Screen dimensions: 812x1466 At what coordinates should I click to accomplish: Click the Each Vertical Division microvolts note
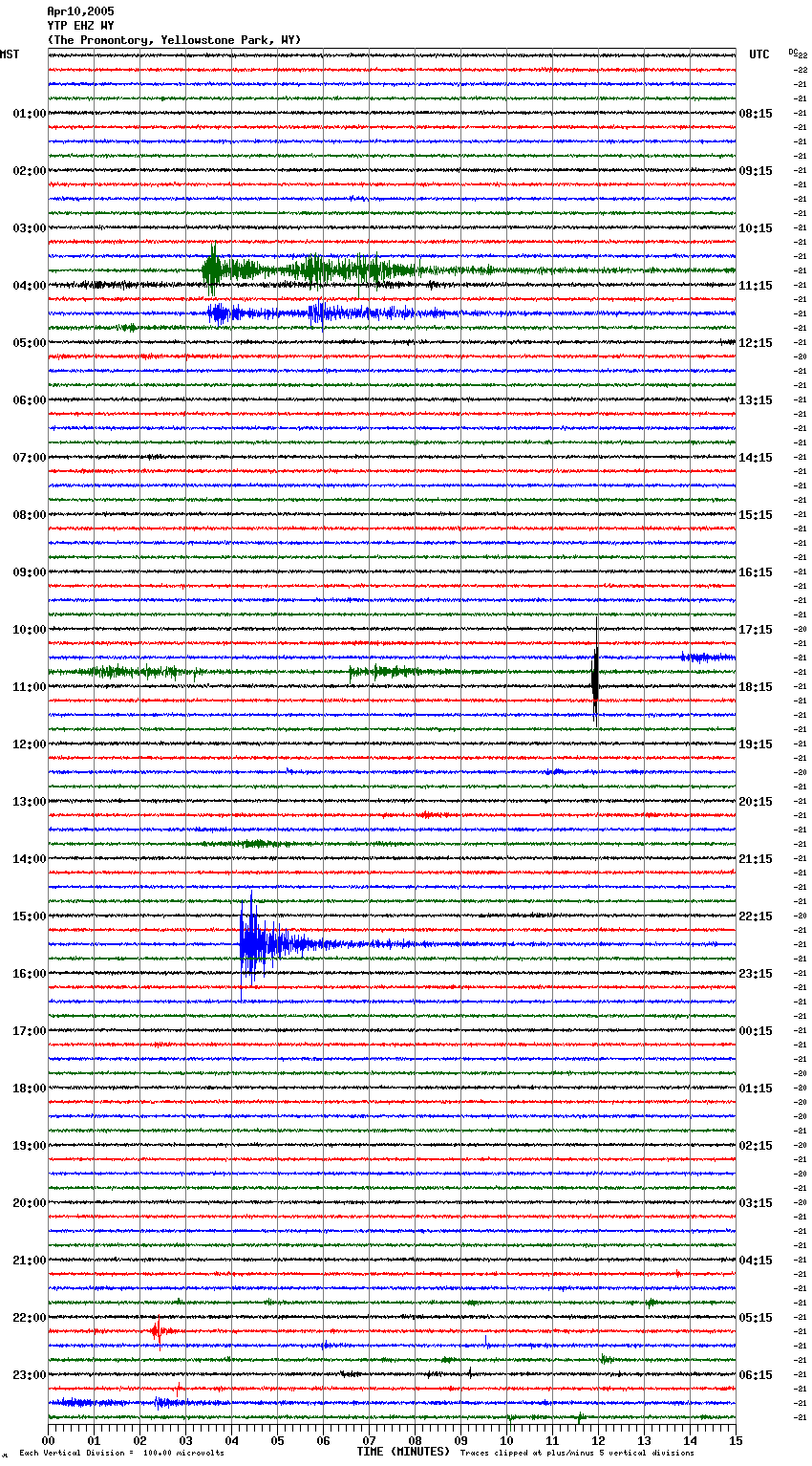(x=121, y=1453)
